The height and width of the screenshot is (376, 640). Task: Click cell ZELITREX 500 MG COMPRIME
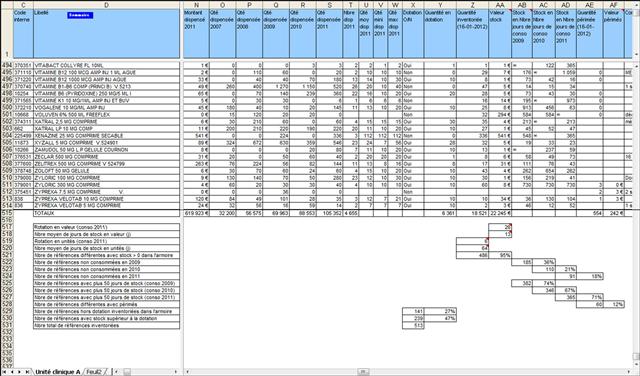point(107,164)
